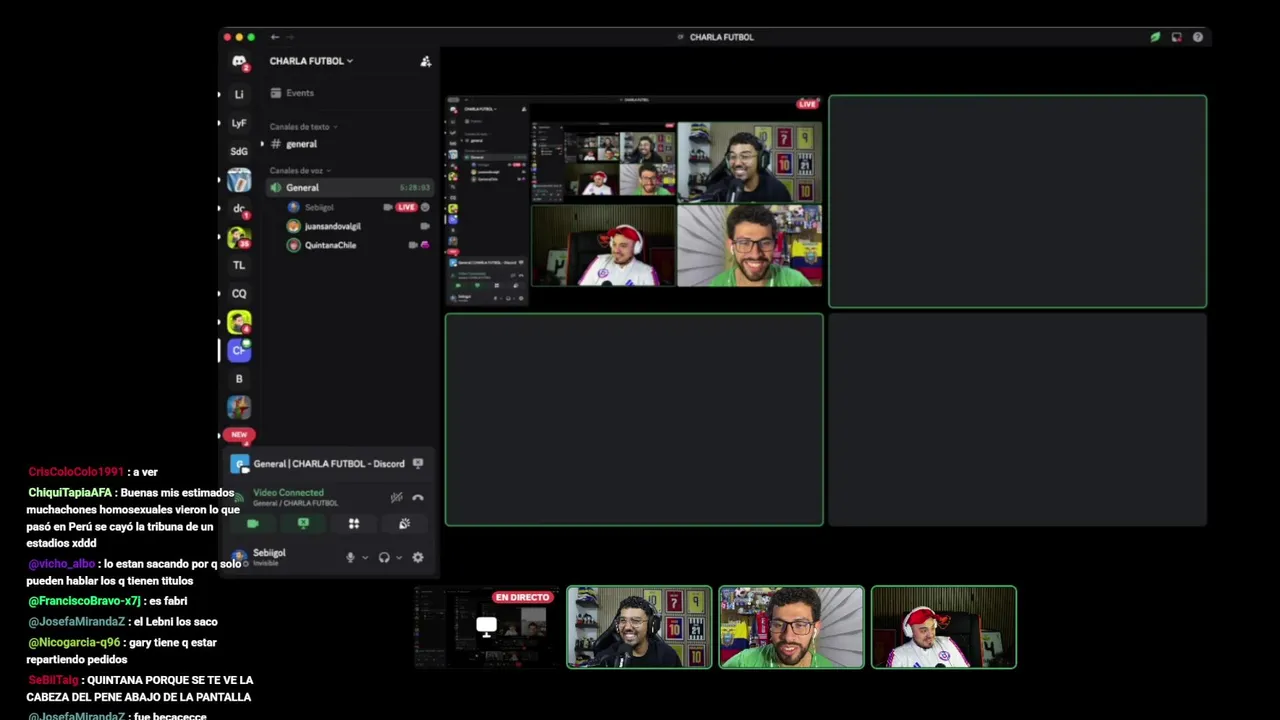Click chat username SeBiiTaig
This screenshot has width=1280, height=720.
[53, 680]
